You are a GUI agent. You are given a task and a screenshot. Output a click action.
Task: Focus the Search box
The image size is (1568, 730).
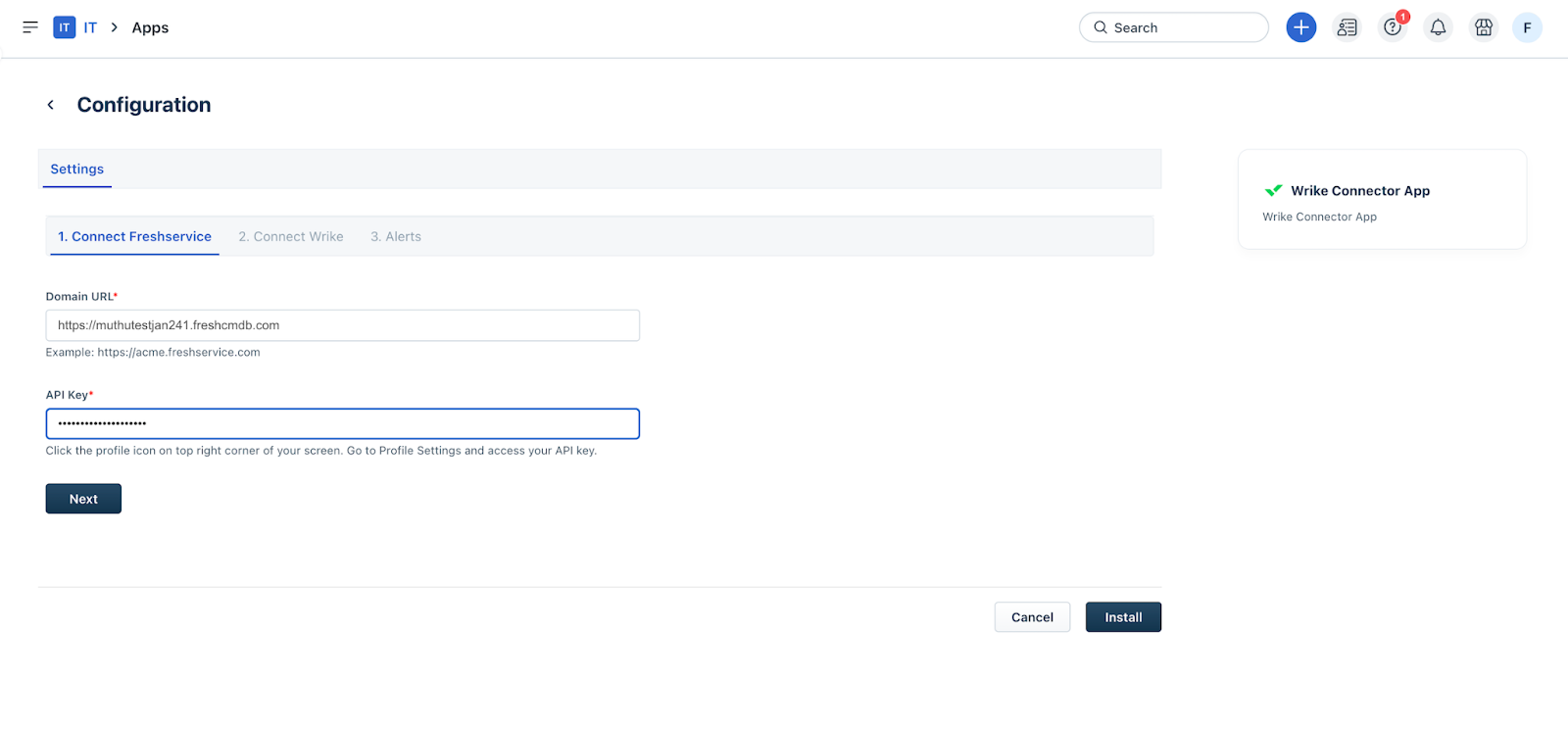[x=1174, y=27]
